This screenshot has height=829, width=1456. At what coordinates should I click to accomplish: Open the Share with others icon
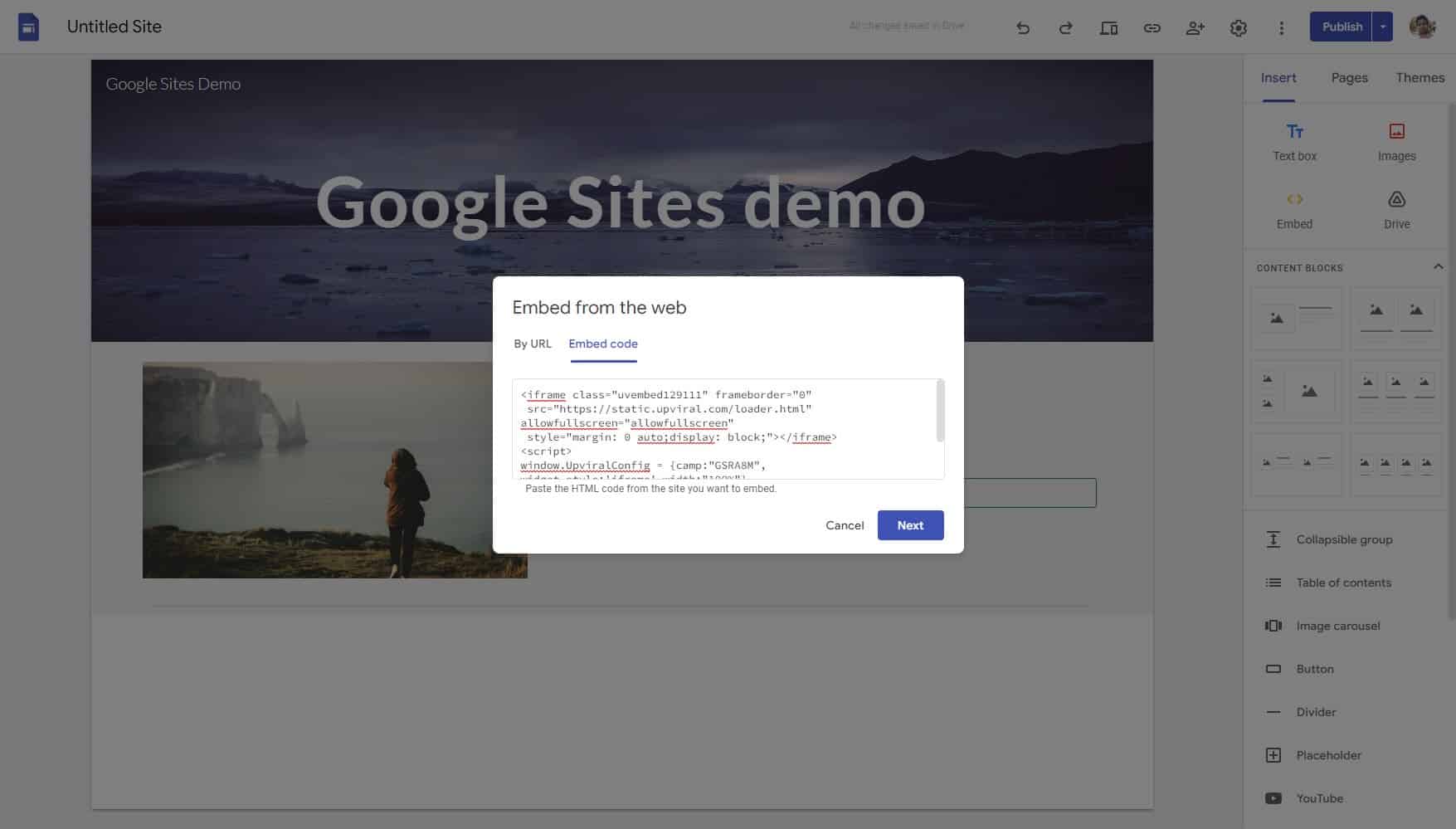coord(1195,27)
